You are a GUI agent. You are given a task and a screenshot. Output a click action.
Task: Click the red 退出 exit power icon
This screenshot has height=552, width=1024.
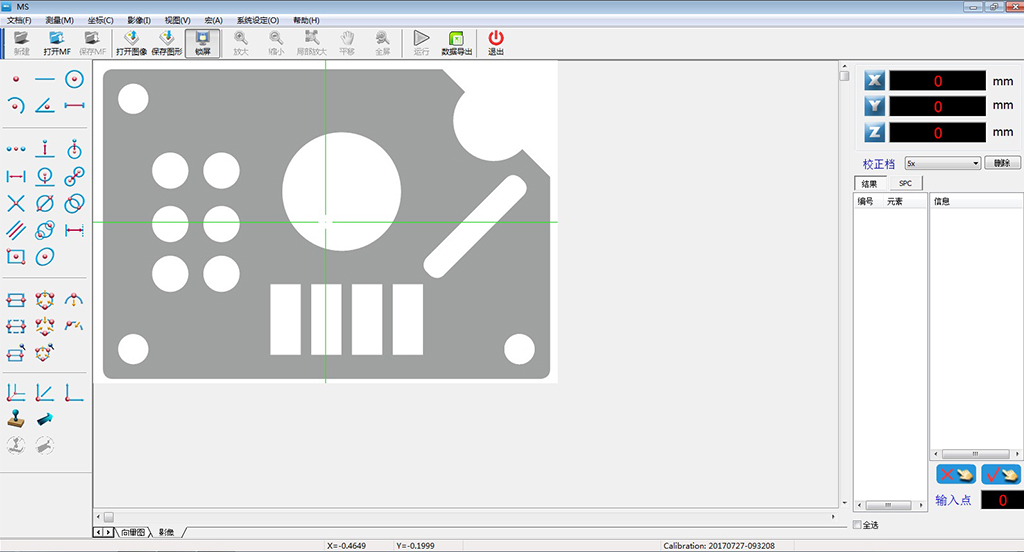(x=496, y=43)
